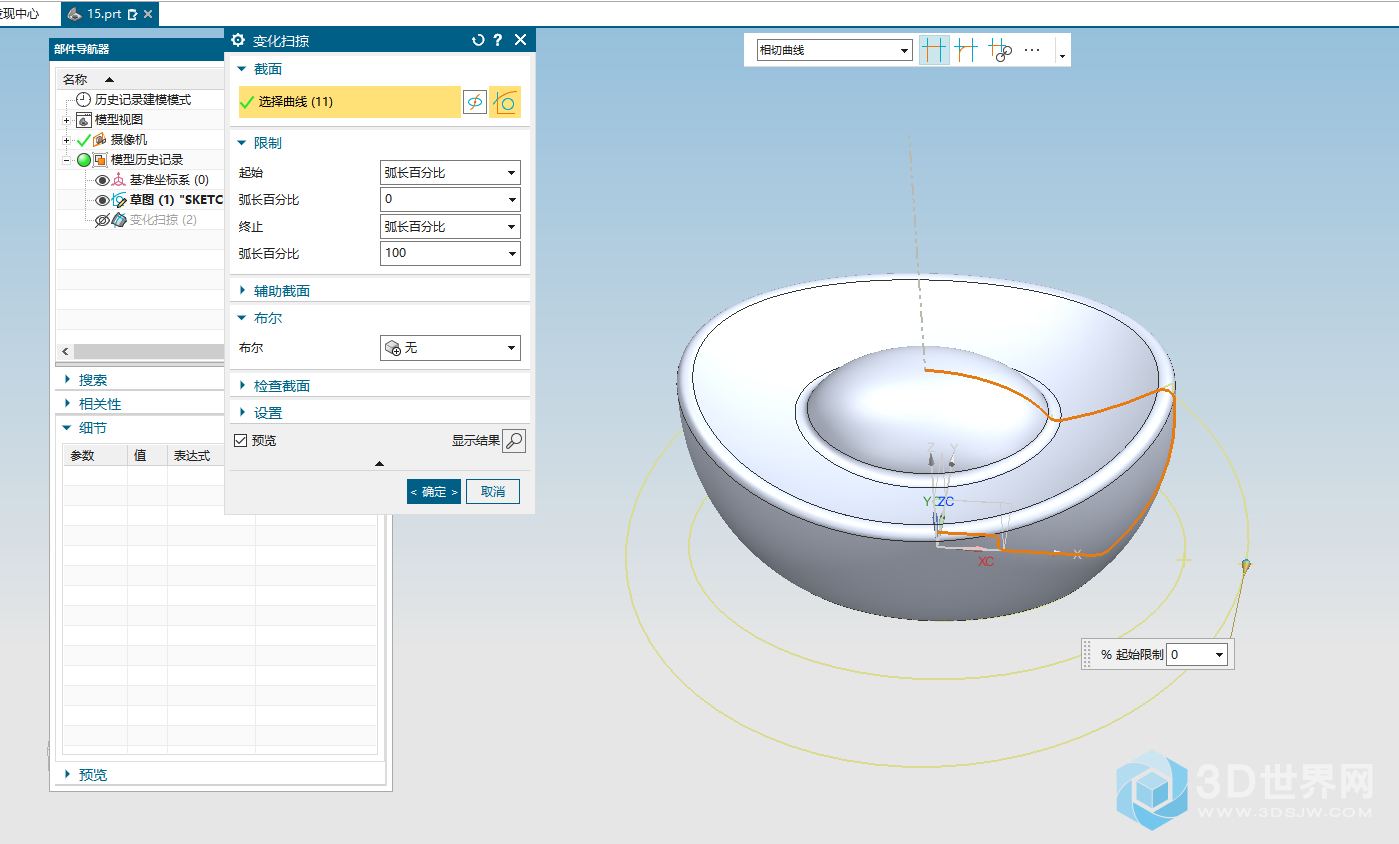Enable the chain within feature icon
Image resolution: width=1399 pixels, height=844 pixels.
(x=1000, y=50)
